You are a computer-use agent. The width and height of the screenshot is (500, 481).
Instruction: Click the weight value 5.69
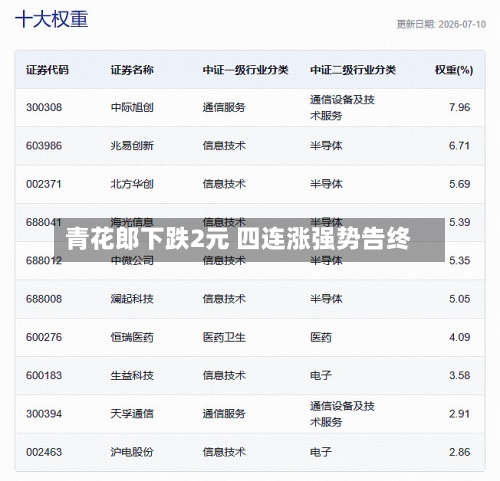459,184
